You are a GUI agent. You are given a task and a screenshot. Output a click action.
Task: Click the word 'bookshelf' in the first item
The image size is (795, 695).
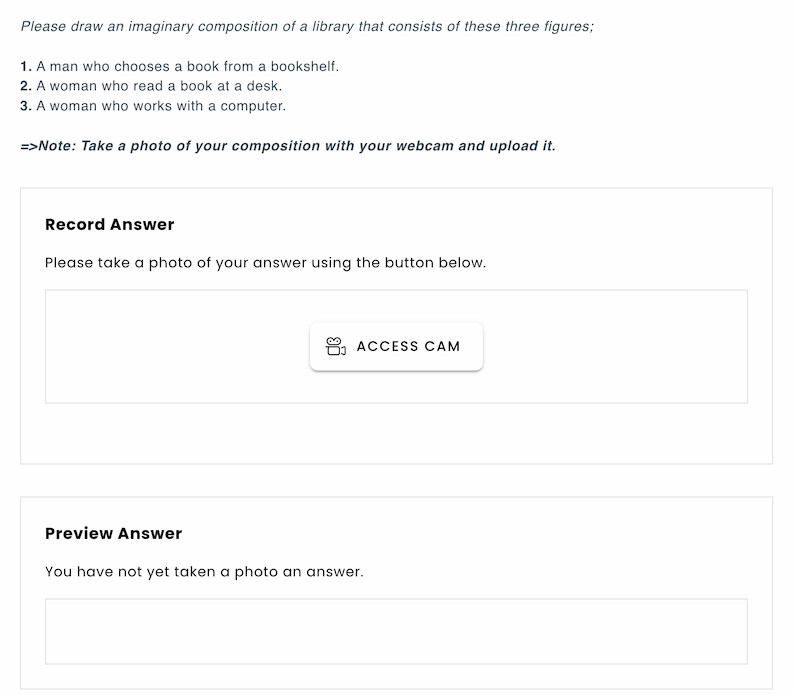pos(304,67)
